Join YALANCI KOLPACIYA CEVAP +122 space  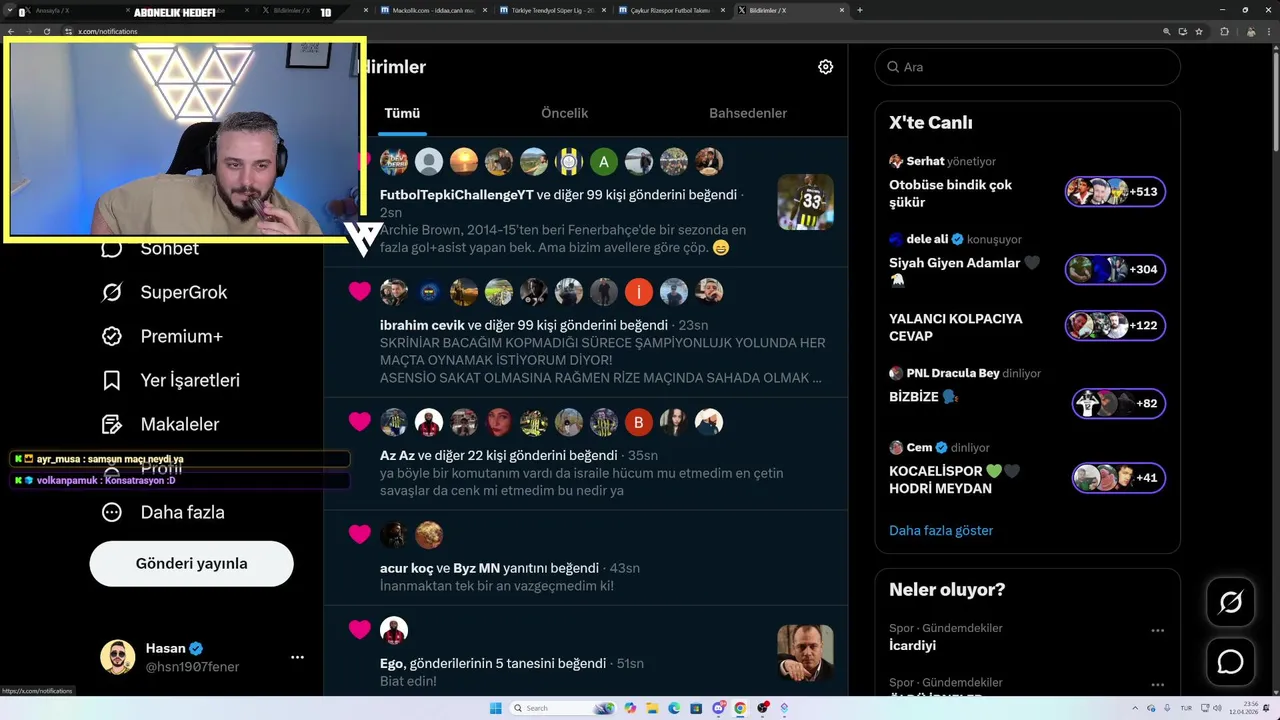tap(1115, 326)
